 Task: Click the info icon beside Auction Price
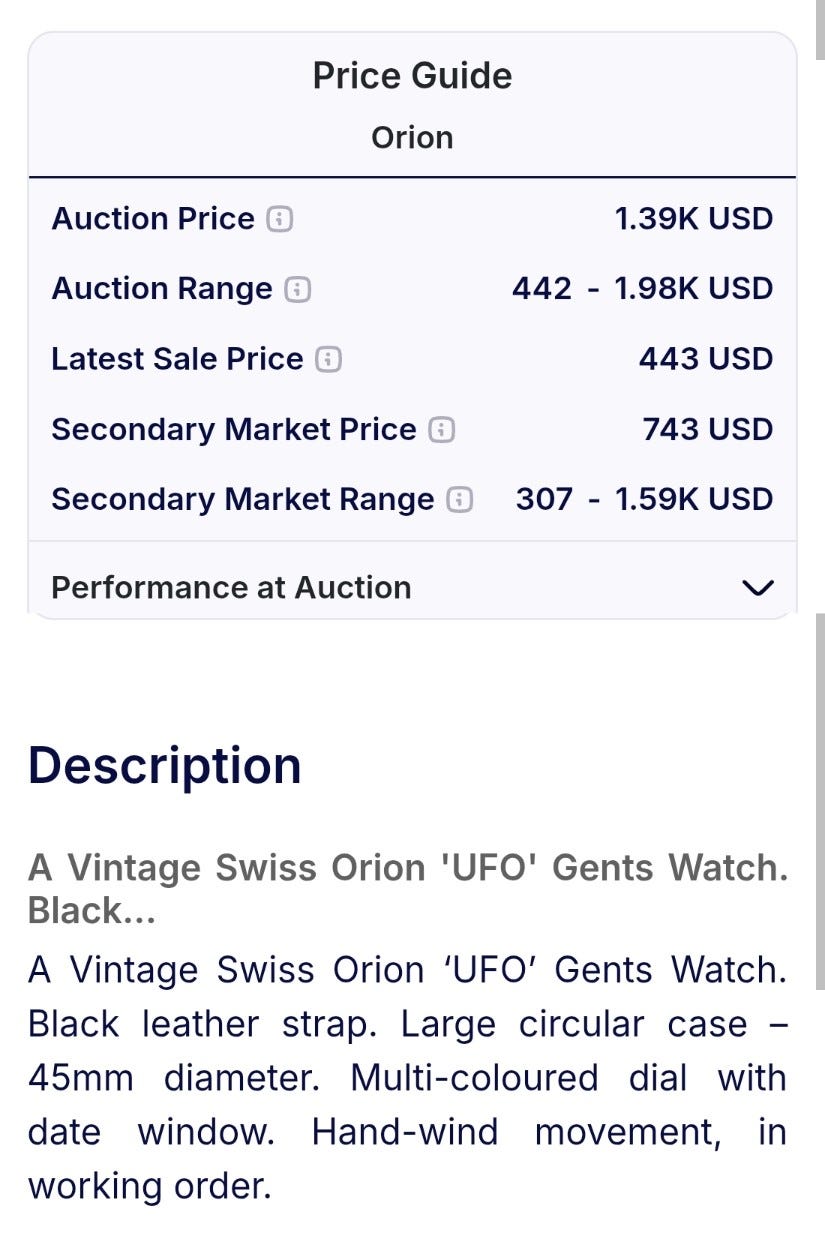click(280, 219)
